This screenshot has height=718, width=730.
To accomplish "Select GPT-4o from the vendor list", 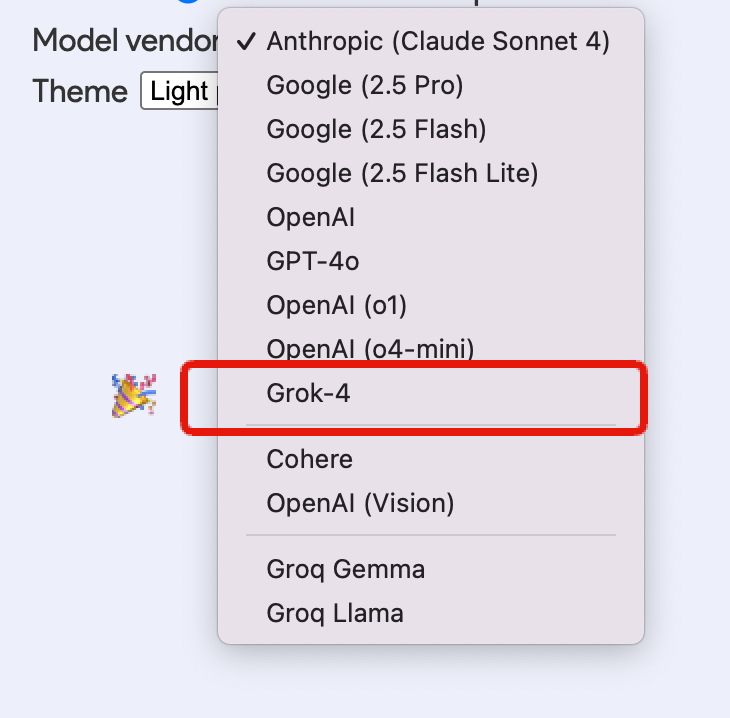I will point(312,261).
